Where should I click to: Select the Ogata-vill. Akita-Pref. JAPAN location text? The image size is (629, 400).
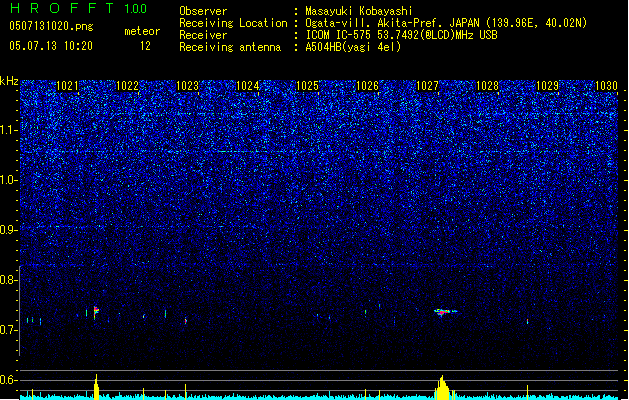pos(446,23)
